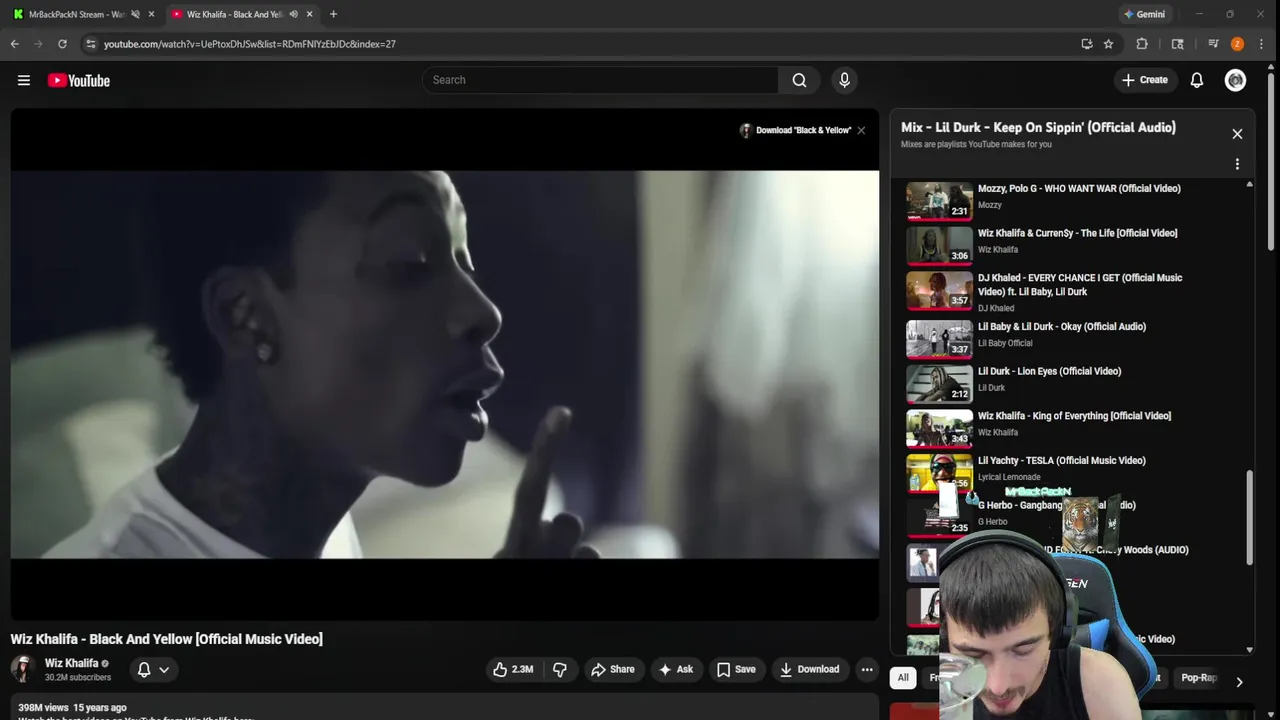Open the browser extensions puzzle icon
1280x720 pixels.
tap(1142, 44)
